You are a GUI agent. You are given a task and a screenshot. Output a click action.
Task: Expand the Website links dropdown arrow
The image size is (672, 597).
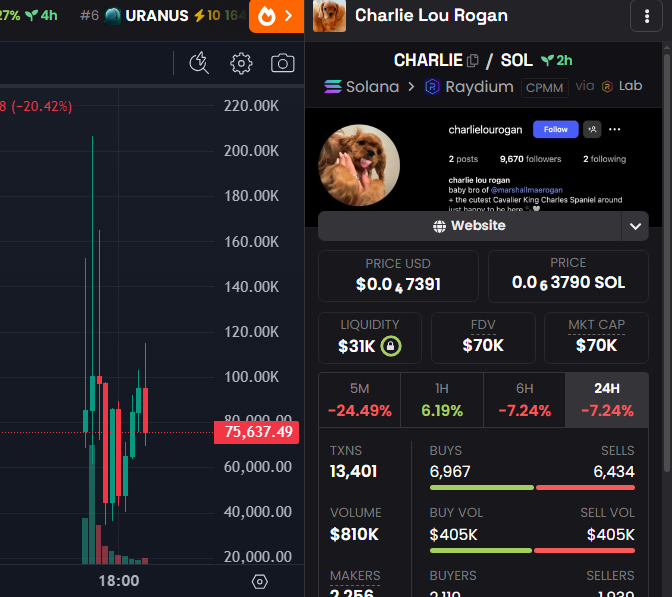click(635, 226)
